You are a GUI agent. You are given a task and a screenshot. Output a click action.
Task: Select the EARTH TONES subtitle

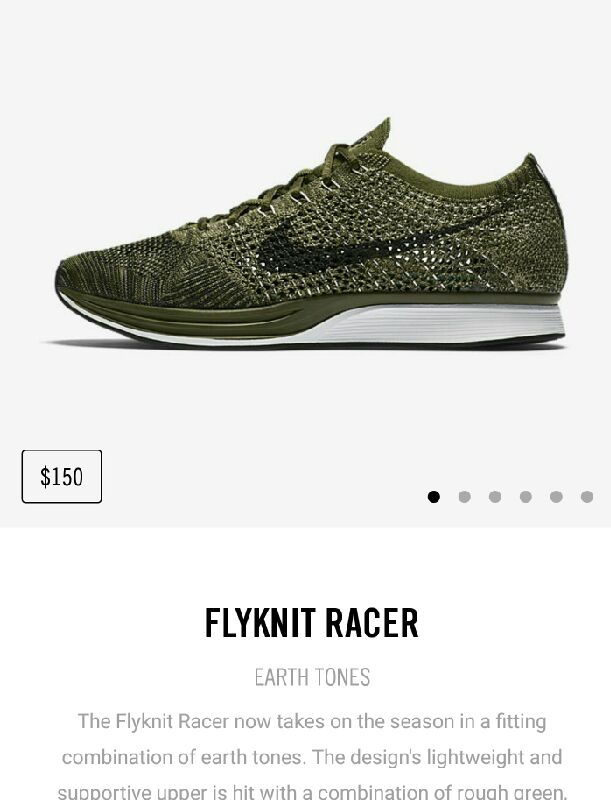[x=312, y=678]
